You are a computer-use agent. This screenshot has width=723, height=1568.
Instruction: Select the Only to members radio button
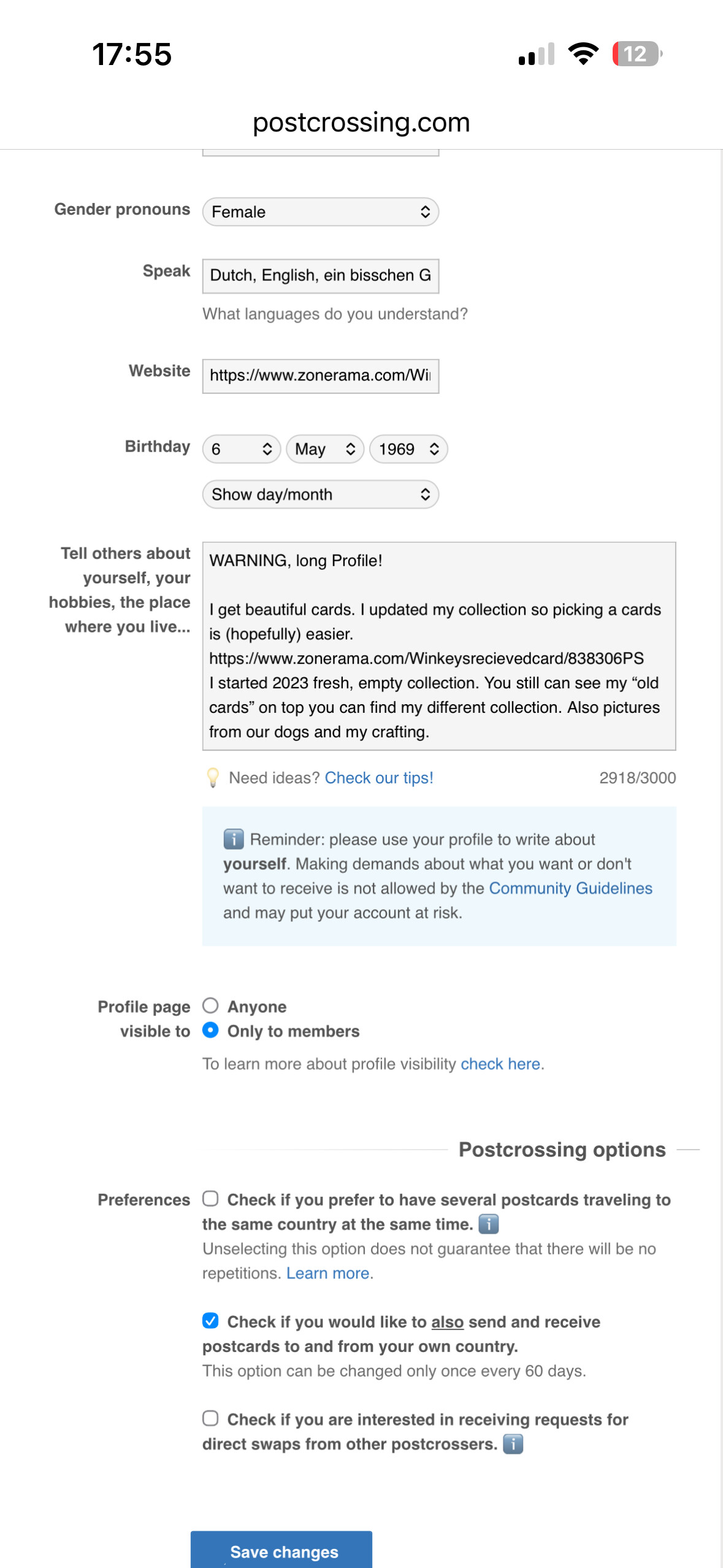[210, 1030]
